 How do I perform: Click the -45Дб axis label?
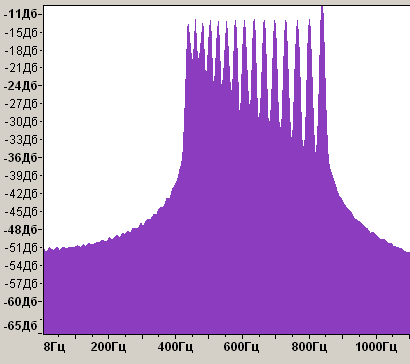click(21, 211)
